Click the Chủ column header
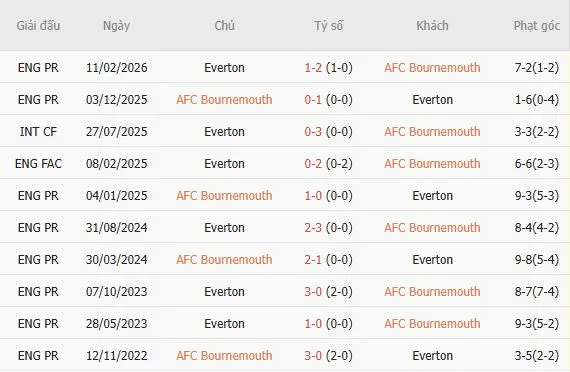Image resolution: width=570 pixels, height=372 pixels. click(224, 25)
